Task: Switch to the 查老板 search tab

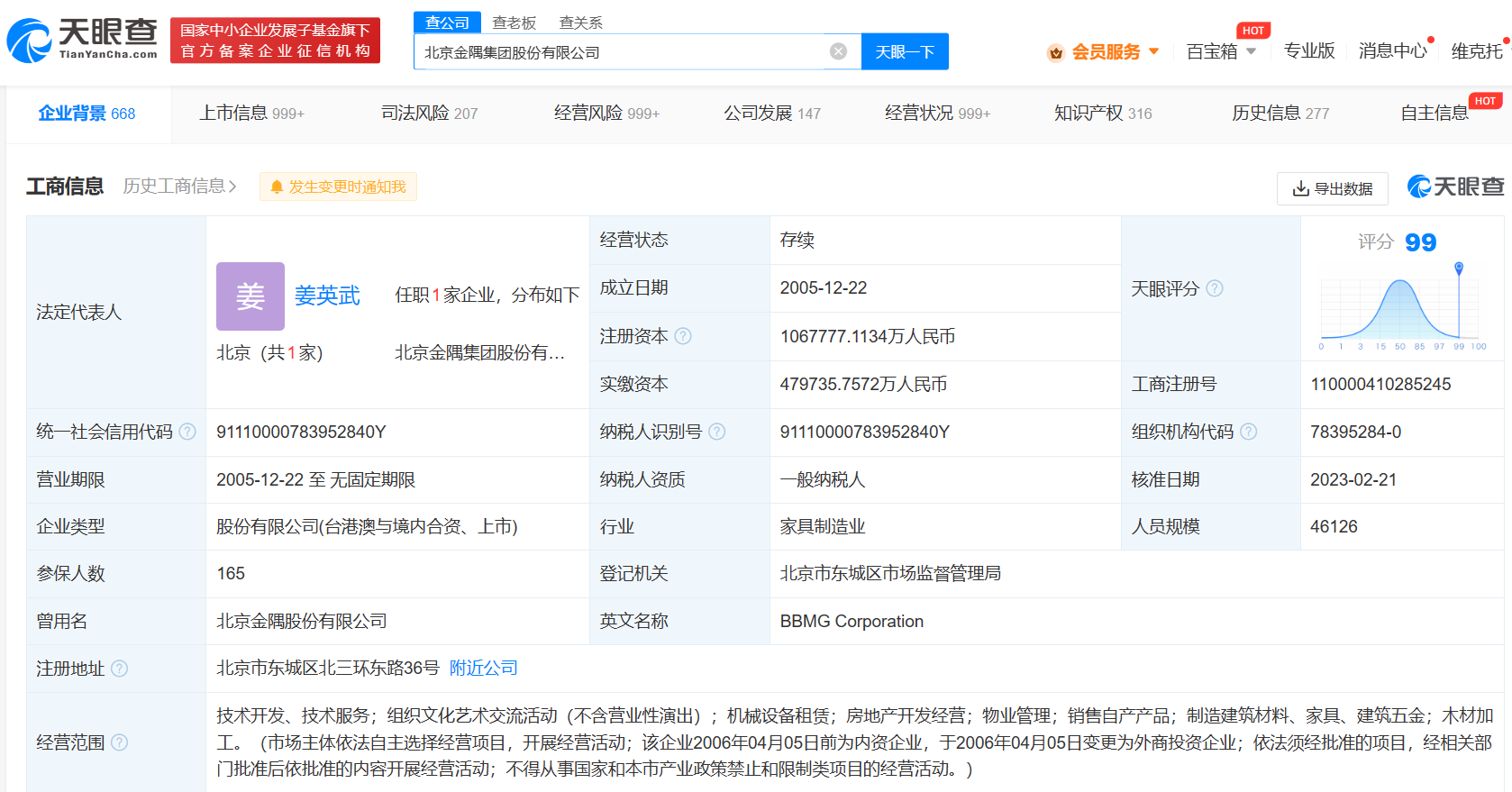Action: [514, 23]
